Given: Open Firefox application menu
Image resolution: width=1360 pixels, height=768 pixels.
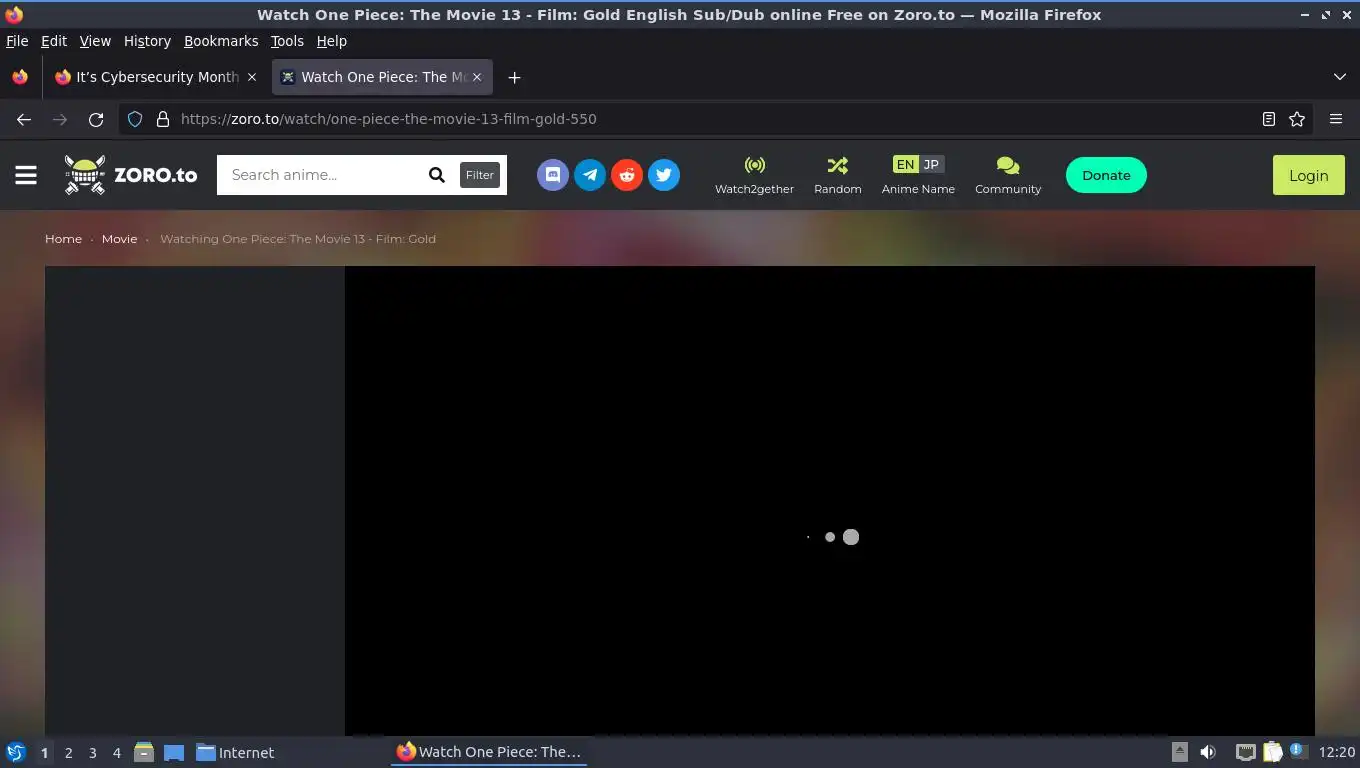Looking at the screenshot, I should pyautogui.click(x=1336, y=119).
